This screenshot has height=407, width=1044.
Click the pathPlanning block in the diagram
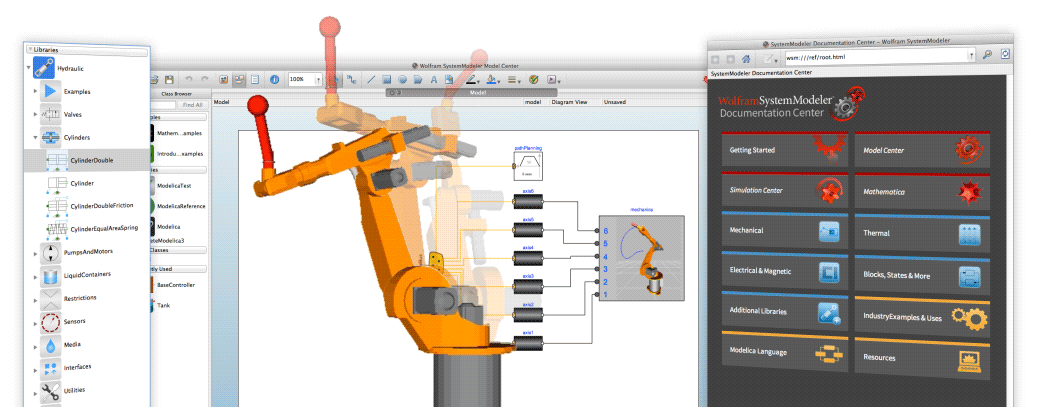[x=529, y=166]
